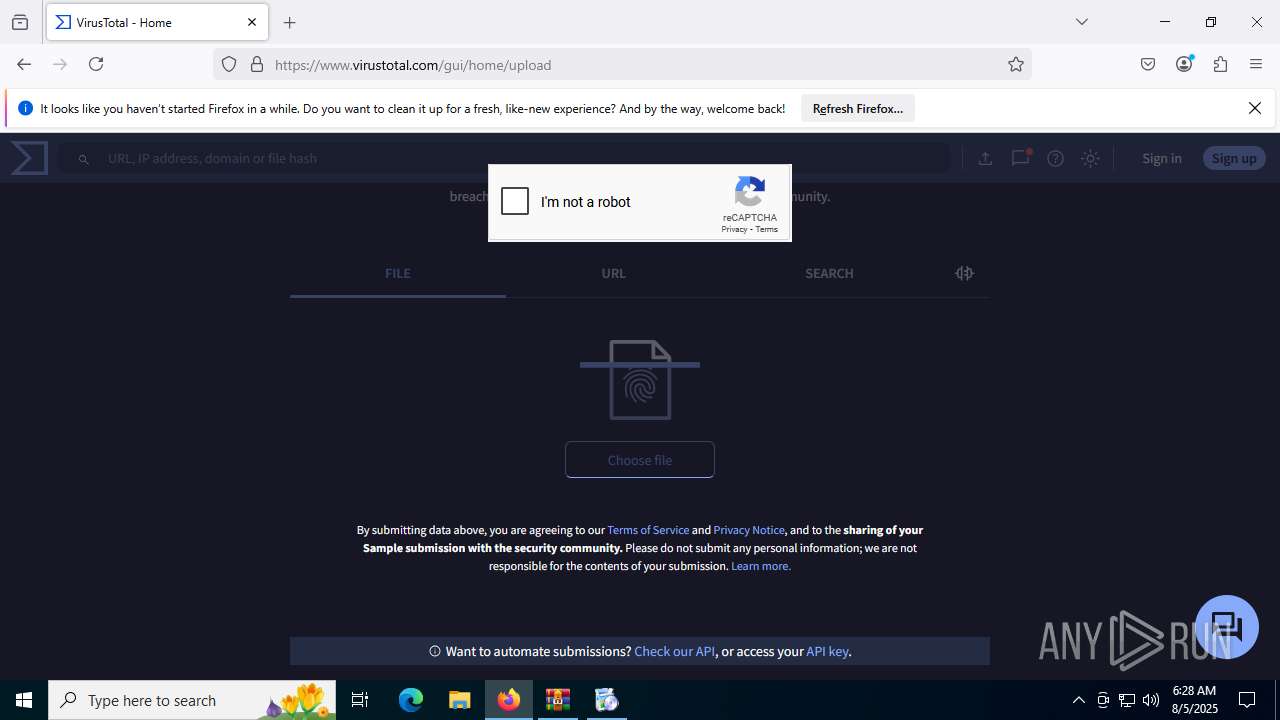This screenshot has width=1280, height=720.
Task: Click the monitor icon beside SEARCH tab
Action: click(x=964, y=273)
